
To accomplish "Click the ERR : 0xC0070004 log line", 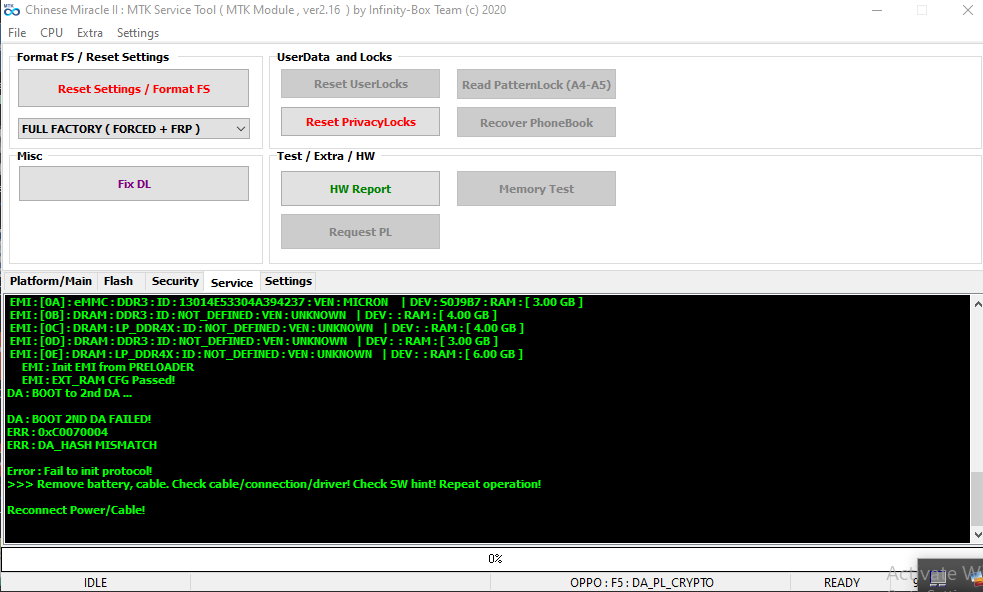I will pyautogui.click(x=58, y=432).
